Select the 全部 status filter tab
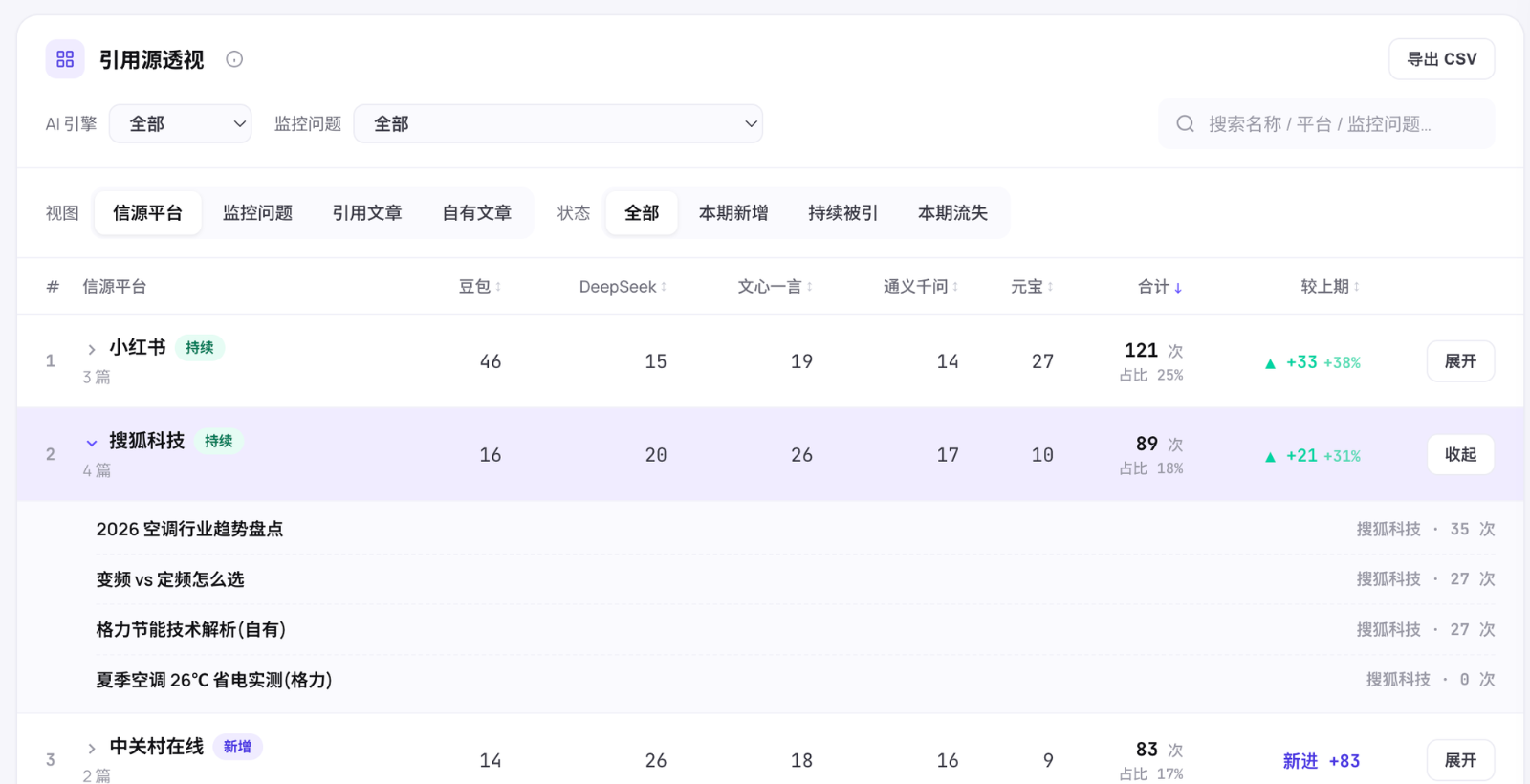Viewport: 1530px width, 784px height. (642, 212)
